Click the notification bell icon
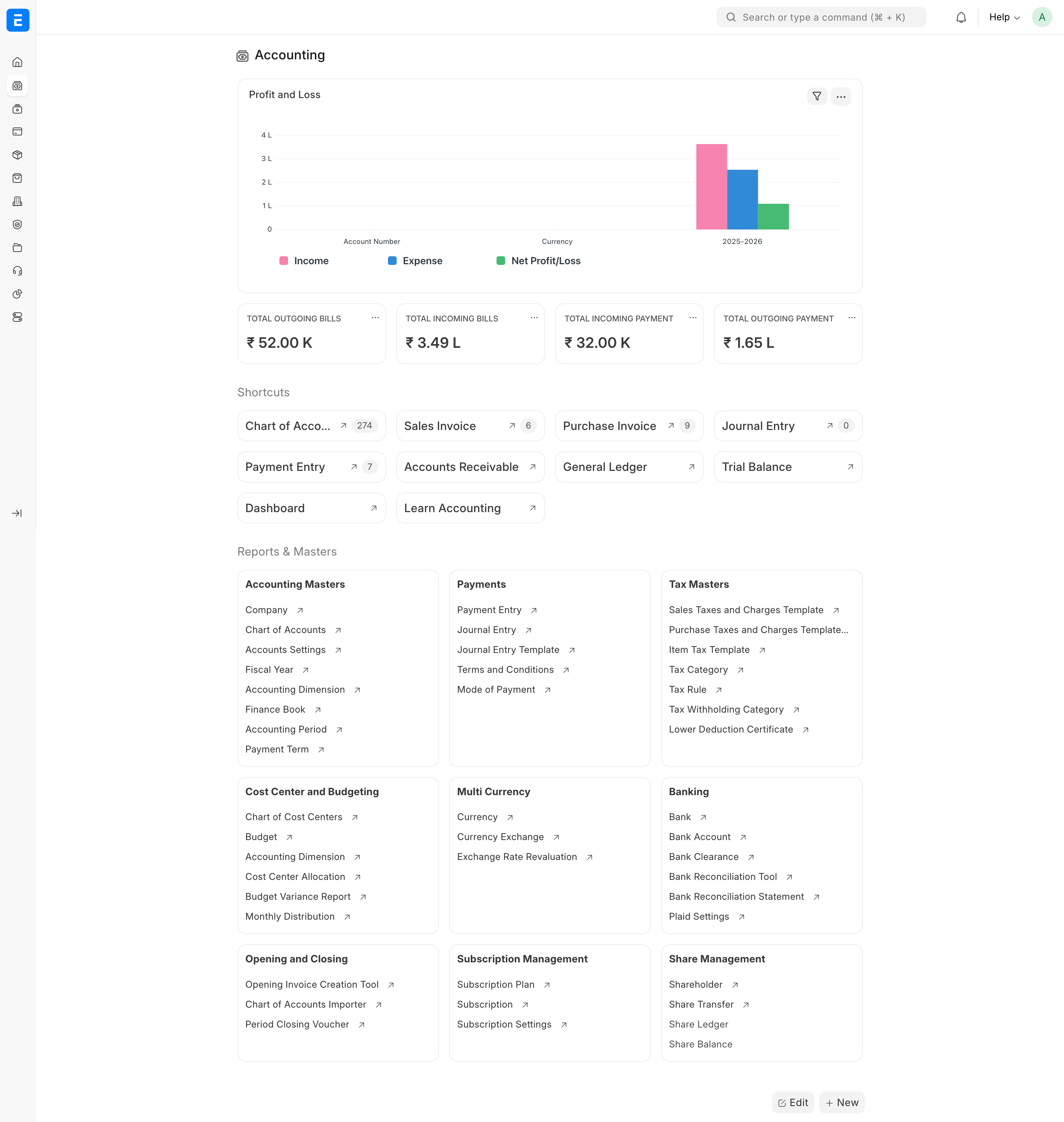1064x1122 pixels. 961,18
